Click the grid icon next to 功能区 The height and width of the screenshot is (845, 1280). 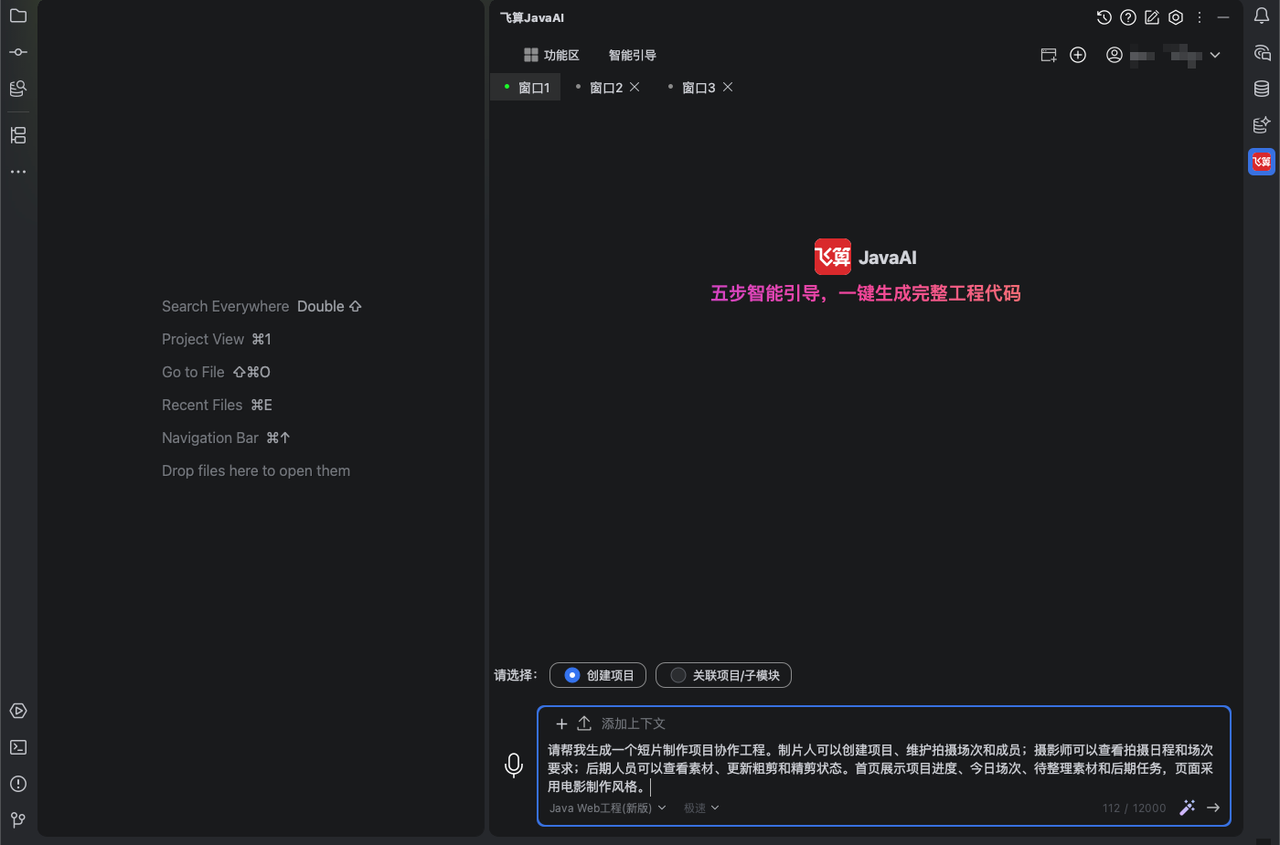531,55
